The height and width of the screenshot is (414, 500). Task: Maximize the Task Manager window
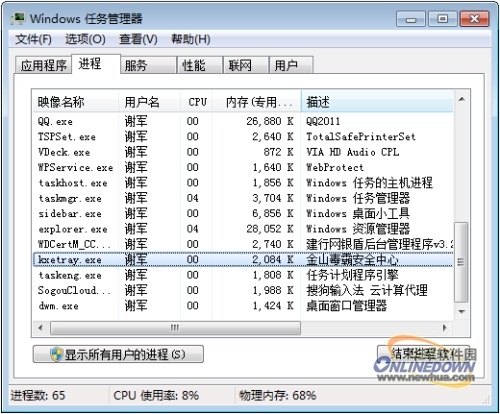(442, 19)
